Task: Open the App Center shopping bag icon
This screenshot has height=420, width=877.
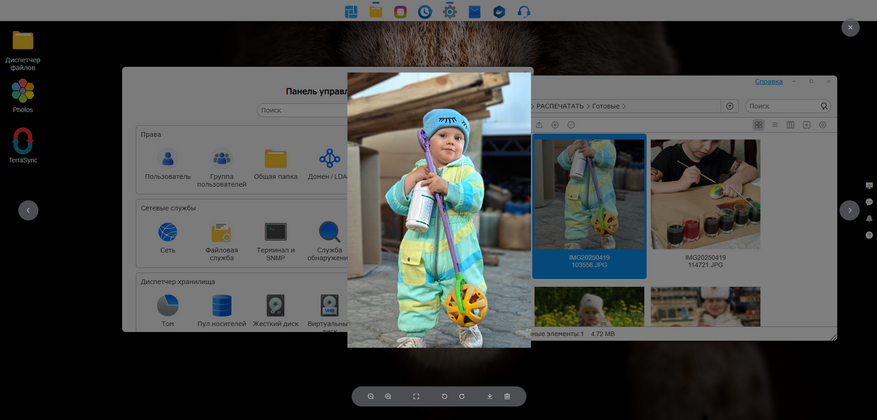Action: [x=475, y=11]
